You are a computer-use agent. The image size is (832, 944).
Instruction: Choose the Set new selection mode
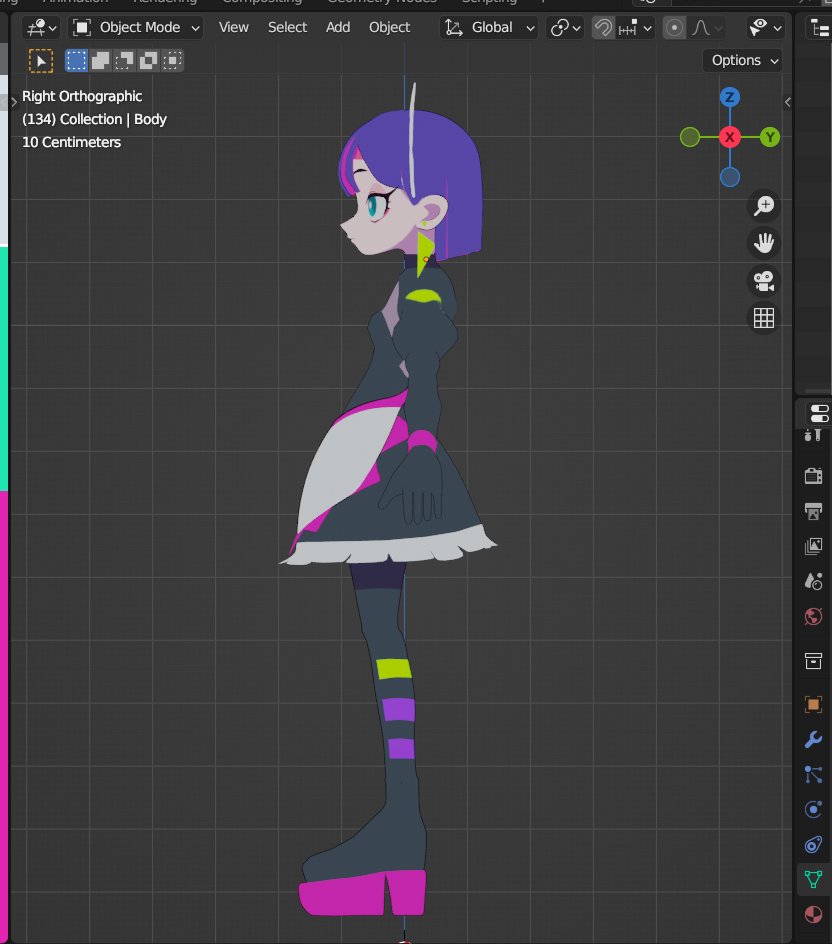tap(76, 60)
